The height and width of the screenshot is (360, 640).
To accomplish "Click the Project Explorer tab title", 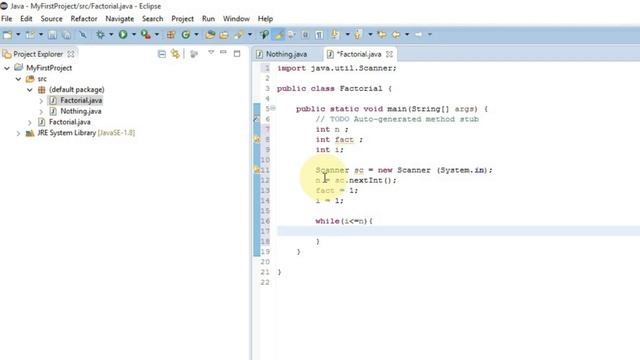I will (x=38, y=54).
